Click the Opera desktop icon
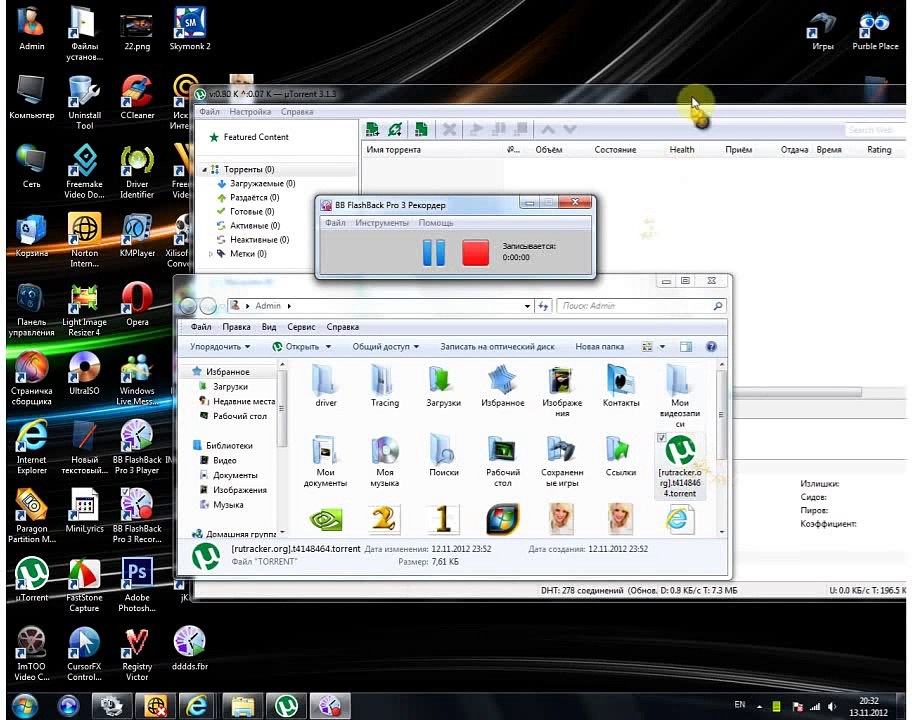This screenshot has width=912, height=720. [137, 305]
